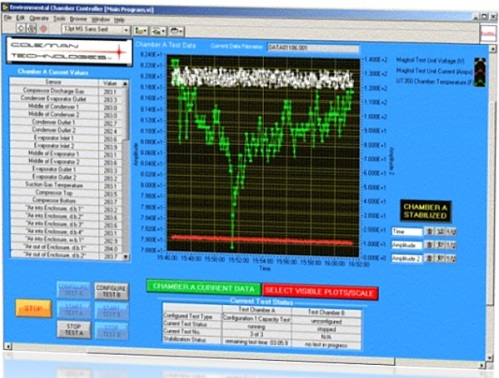Click the Amplitude scale autoscale icon
The image size is (499, 378).
[440, 245]
